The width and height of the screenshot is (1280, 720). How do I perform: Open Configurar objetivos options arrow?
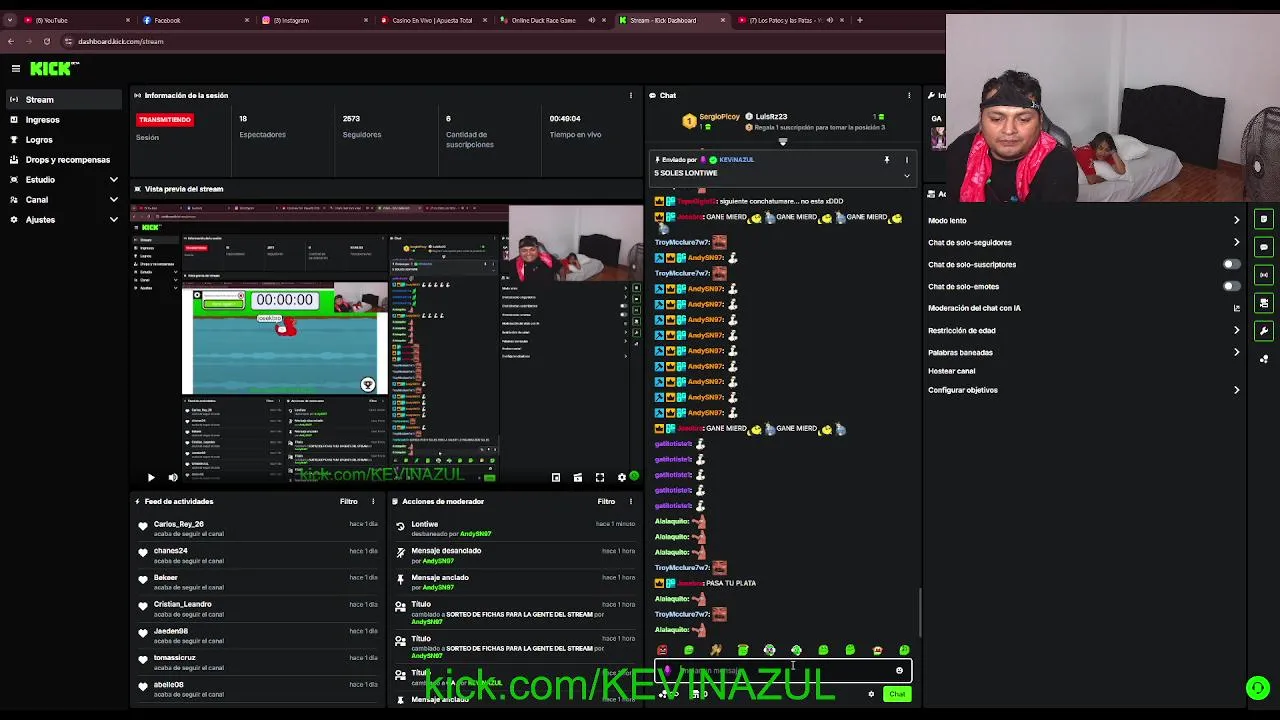coord(1237,390)
